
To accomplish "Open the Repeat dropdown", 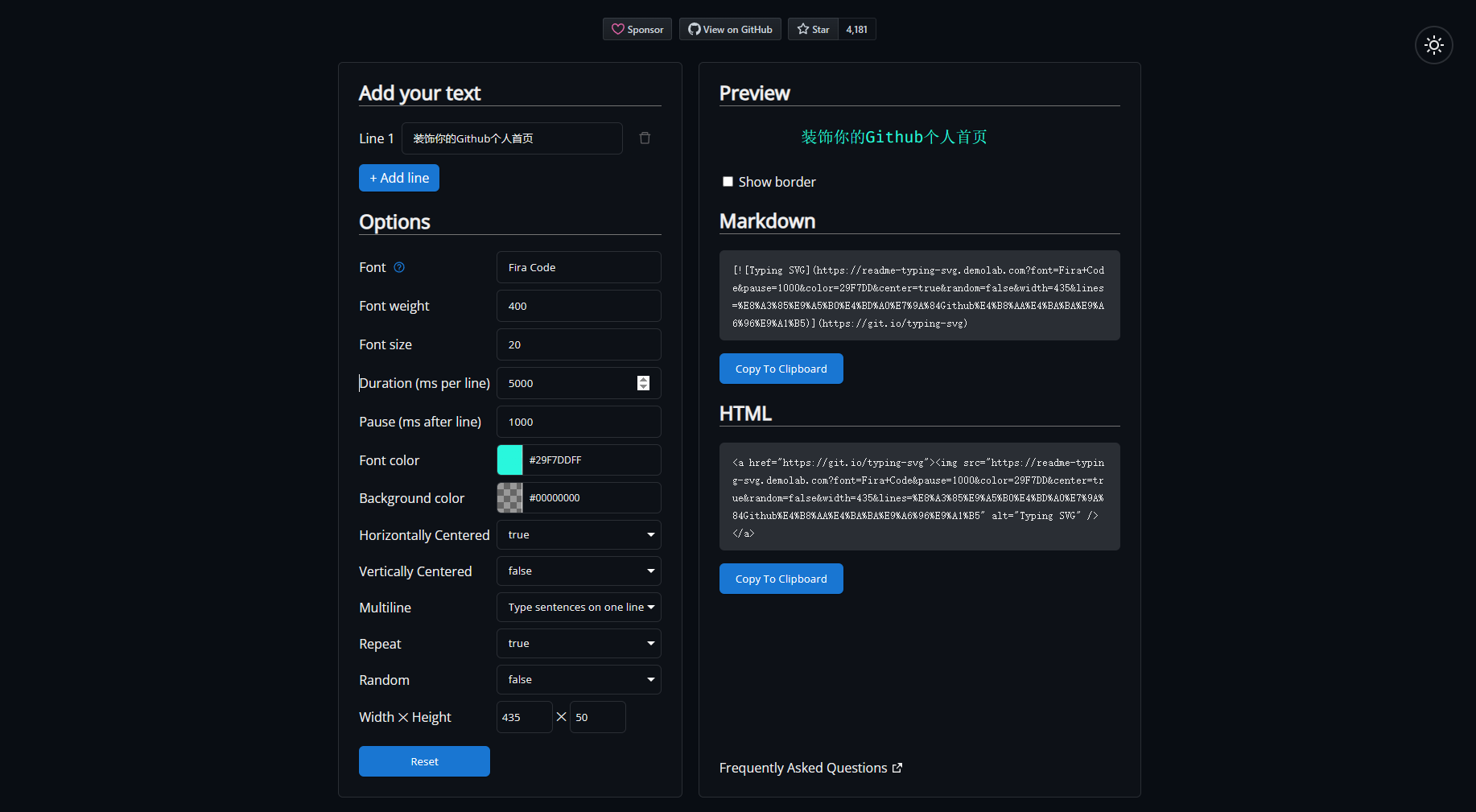I will (579, 644).
